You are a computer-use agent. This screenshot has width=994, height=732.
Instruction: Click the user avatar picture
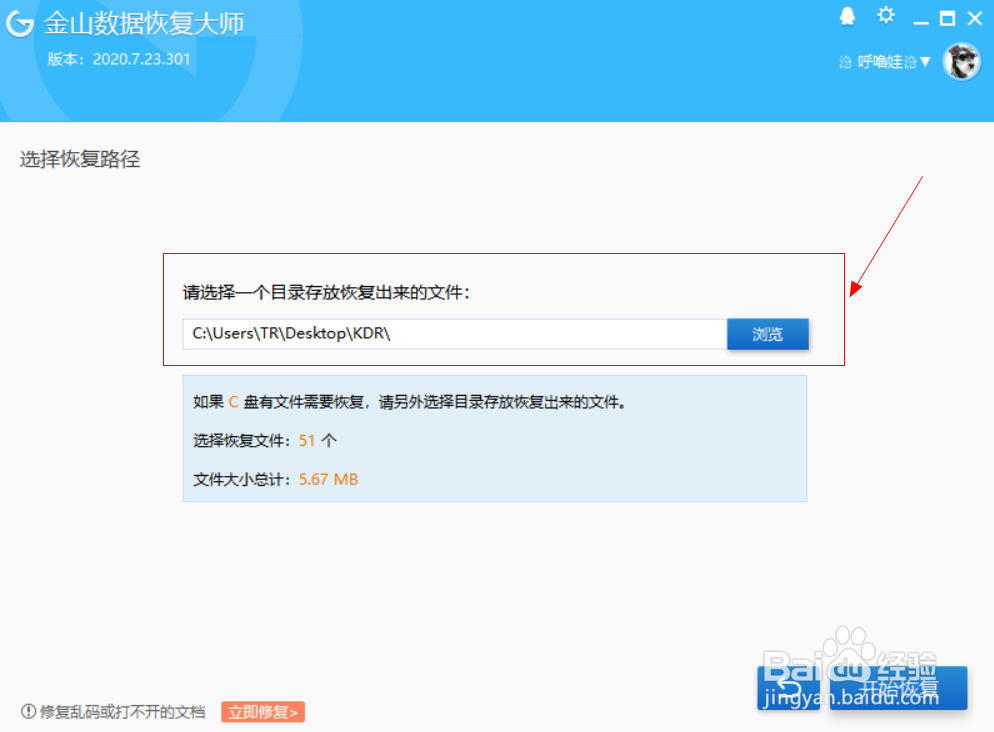point(962,61)
